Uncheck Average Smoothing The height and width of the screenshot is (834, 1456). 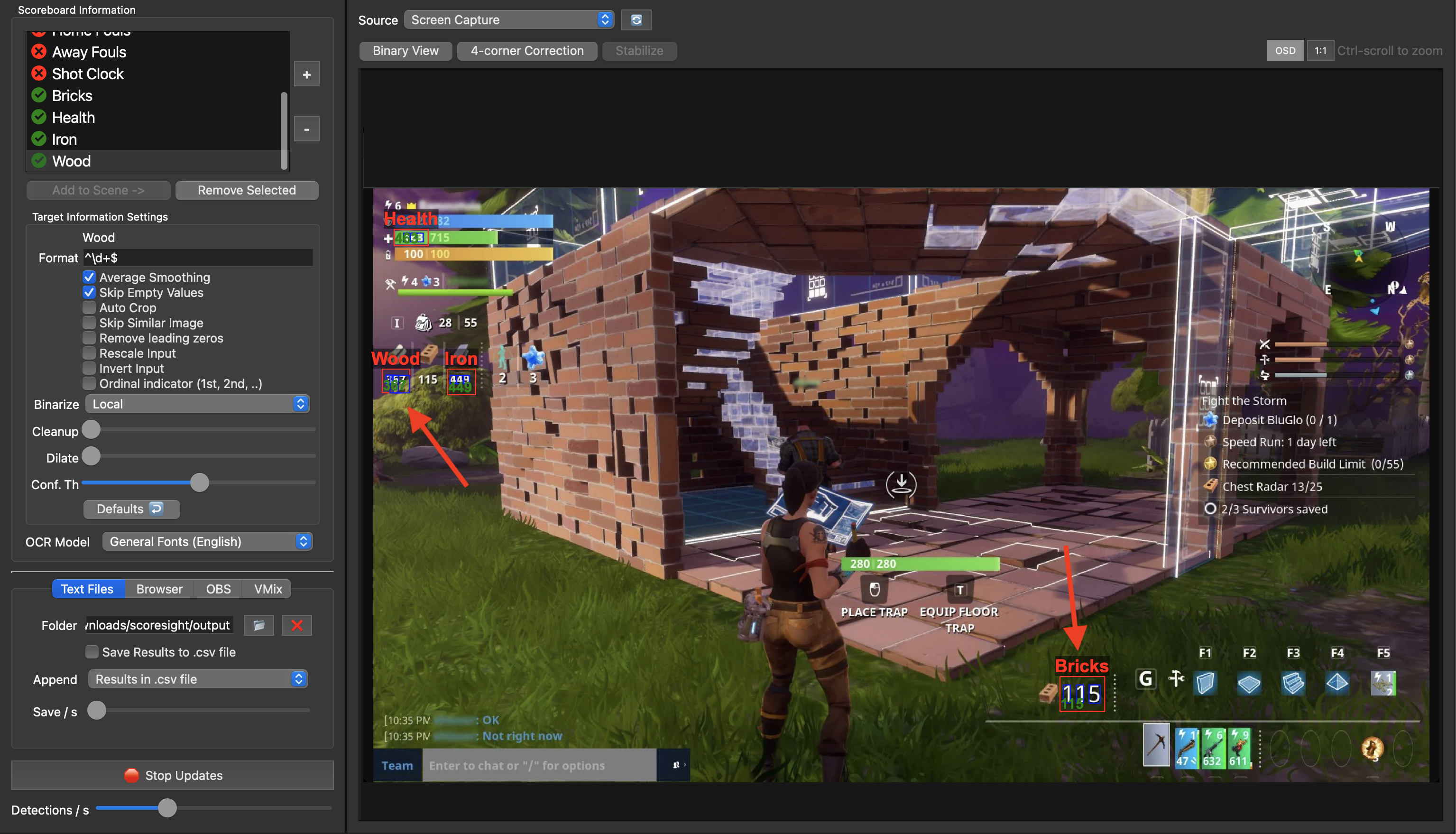pyautogui.click(x=89, y=277)
